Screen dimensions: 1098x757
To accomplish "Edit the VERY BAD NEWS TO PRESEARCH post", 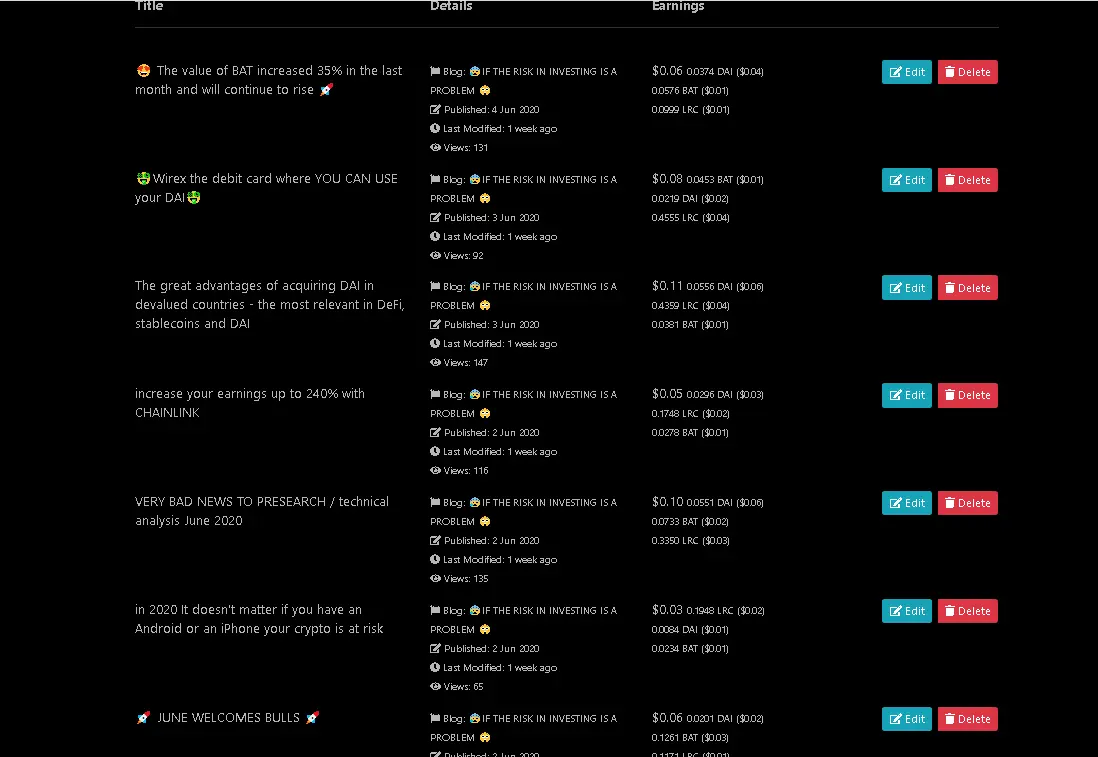I will [x=907, y=503].
